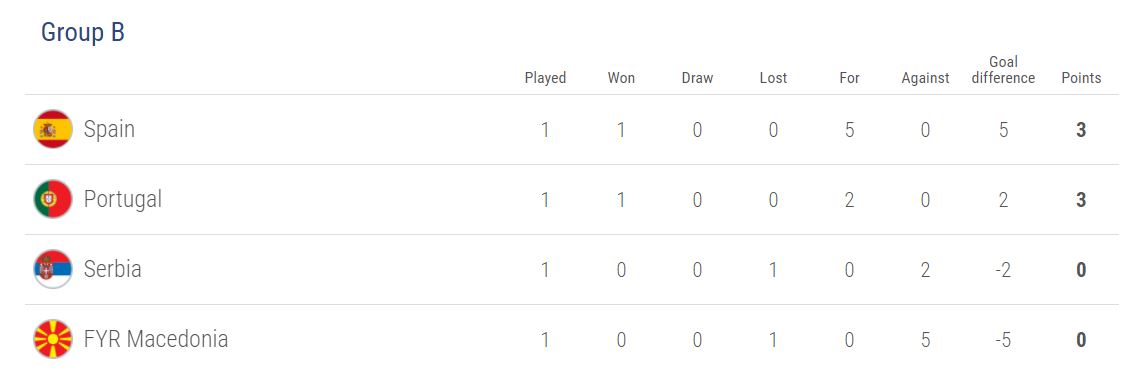Select the Group B heading
This screenshot has height=375, width=1127.
click(83, 32)
